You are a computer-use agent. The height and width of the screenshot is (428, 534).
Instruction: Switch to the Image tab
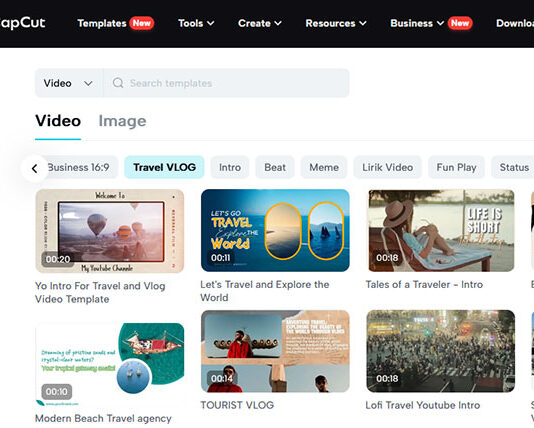[x=122, y=121]
